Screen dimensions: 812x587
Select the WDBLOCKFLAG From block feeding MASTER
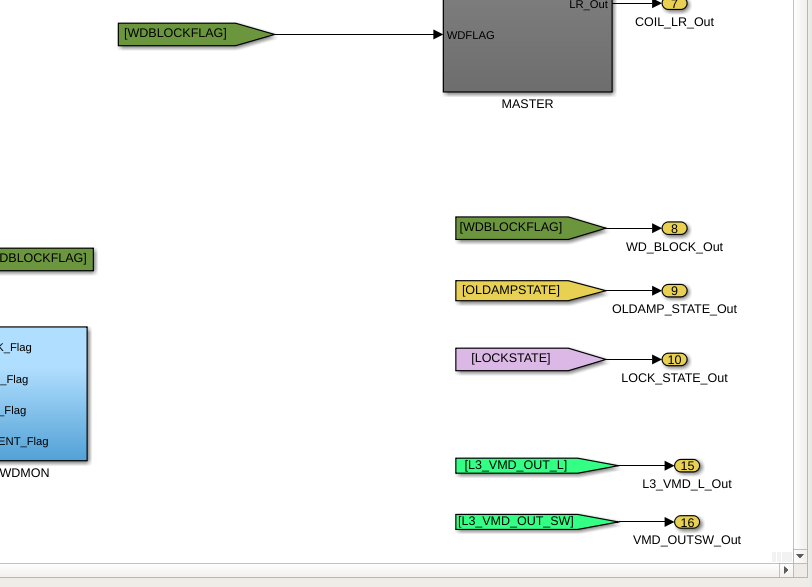196,34
